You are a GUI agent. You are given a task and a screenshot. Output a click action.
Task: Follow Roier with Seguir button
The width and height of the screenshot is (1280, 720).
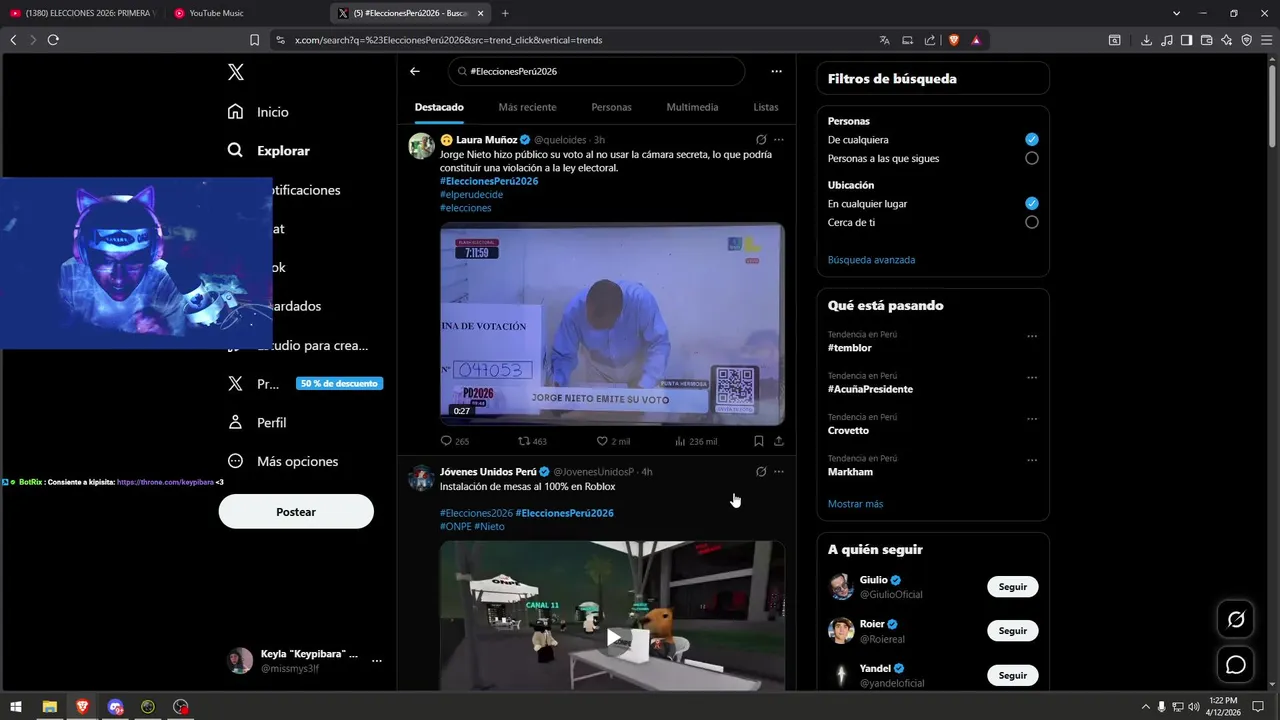coord(1012,631)
